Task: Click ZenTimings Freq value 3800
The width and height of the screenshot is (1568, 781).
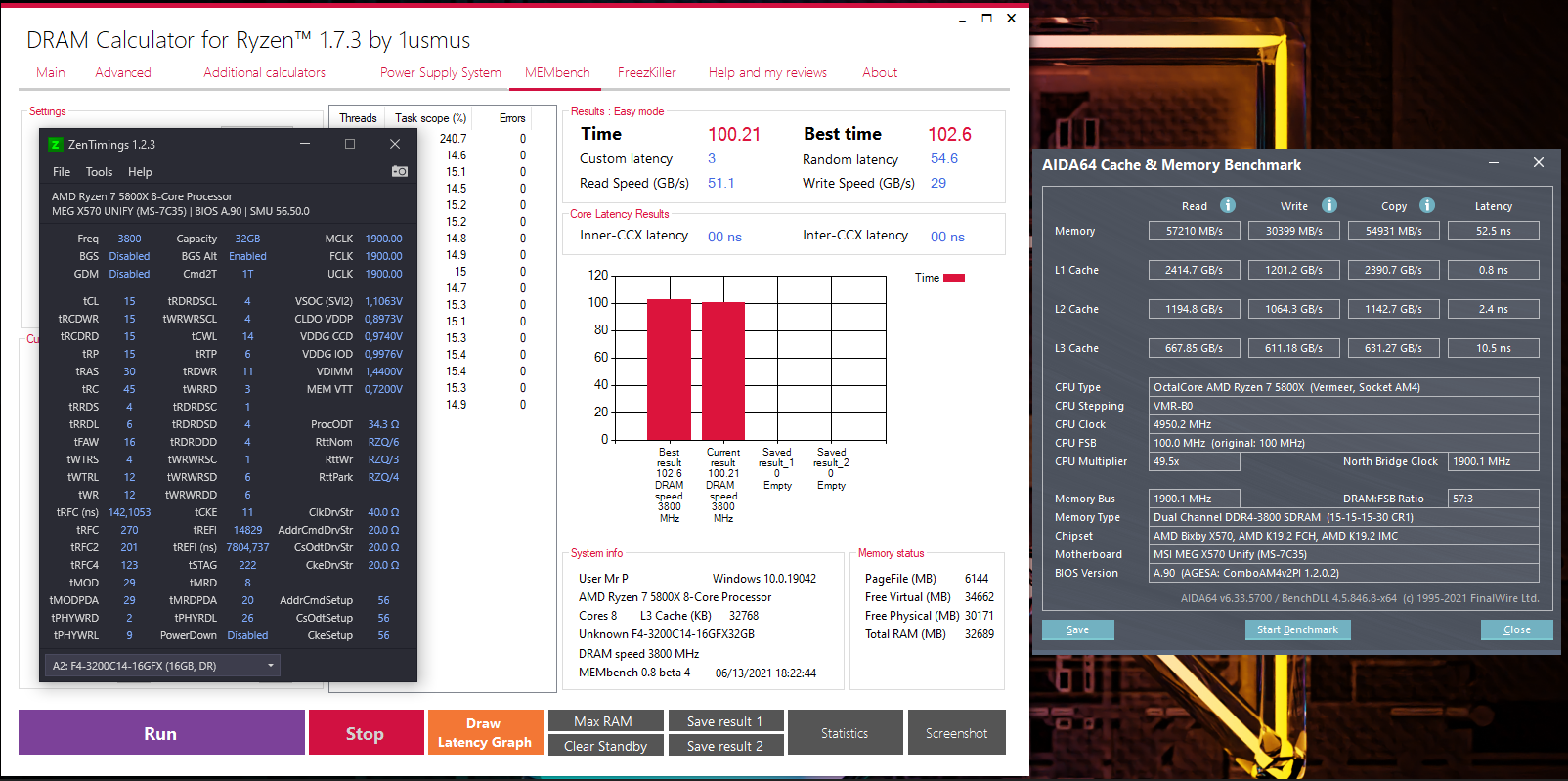Action: (x=129, y=239)
